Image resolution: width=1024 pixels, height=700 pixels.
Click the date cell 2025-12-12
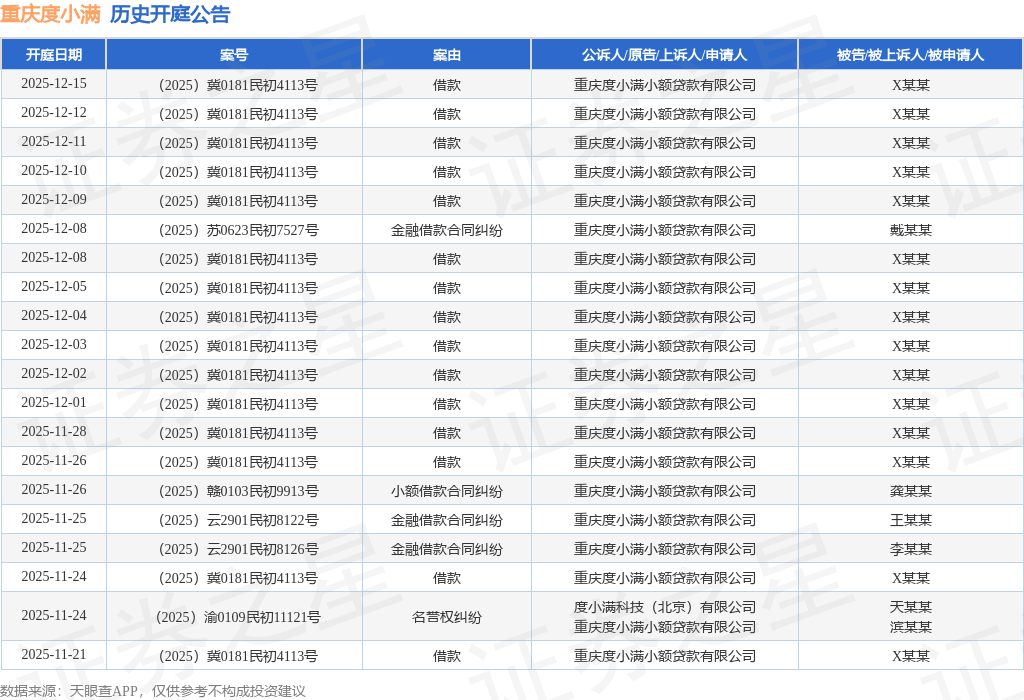pos(54,113)
